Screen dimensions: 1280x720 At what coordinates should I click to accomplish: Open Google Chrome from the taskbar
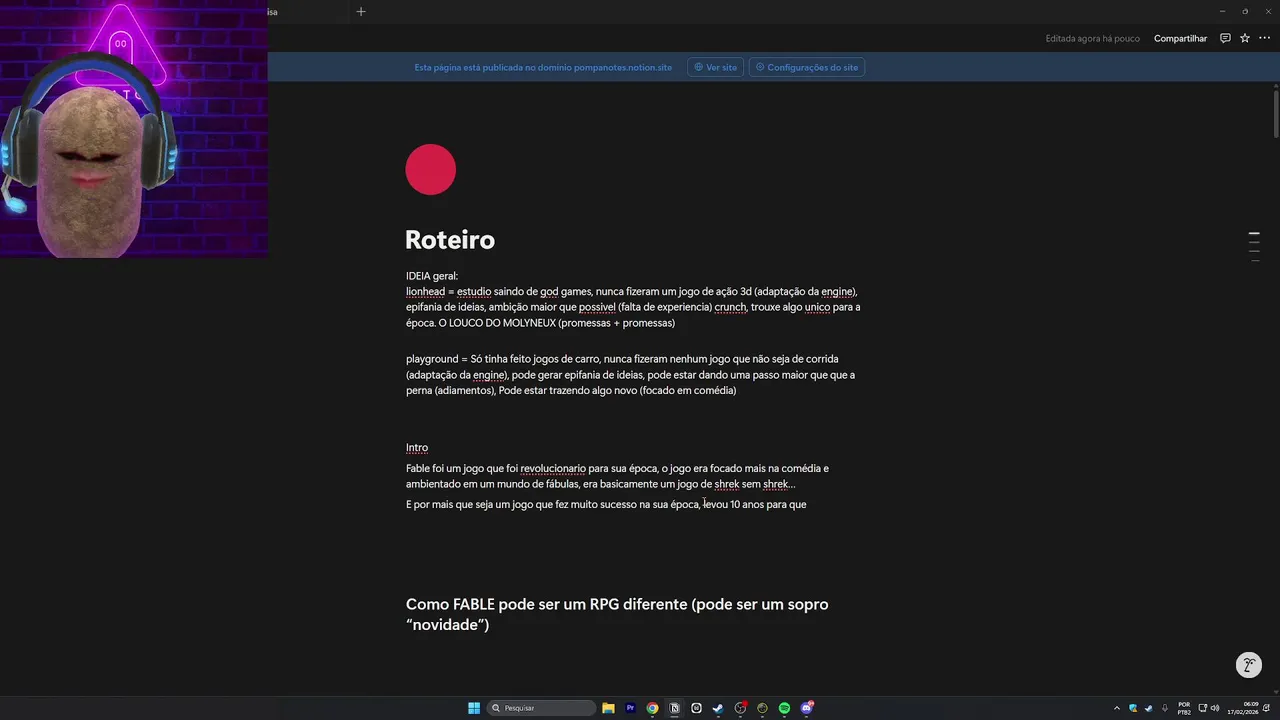pyautogui.click(x=652, y=708)
